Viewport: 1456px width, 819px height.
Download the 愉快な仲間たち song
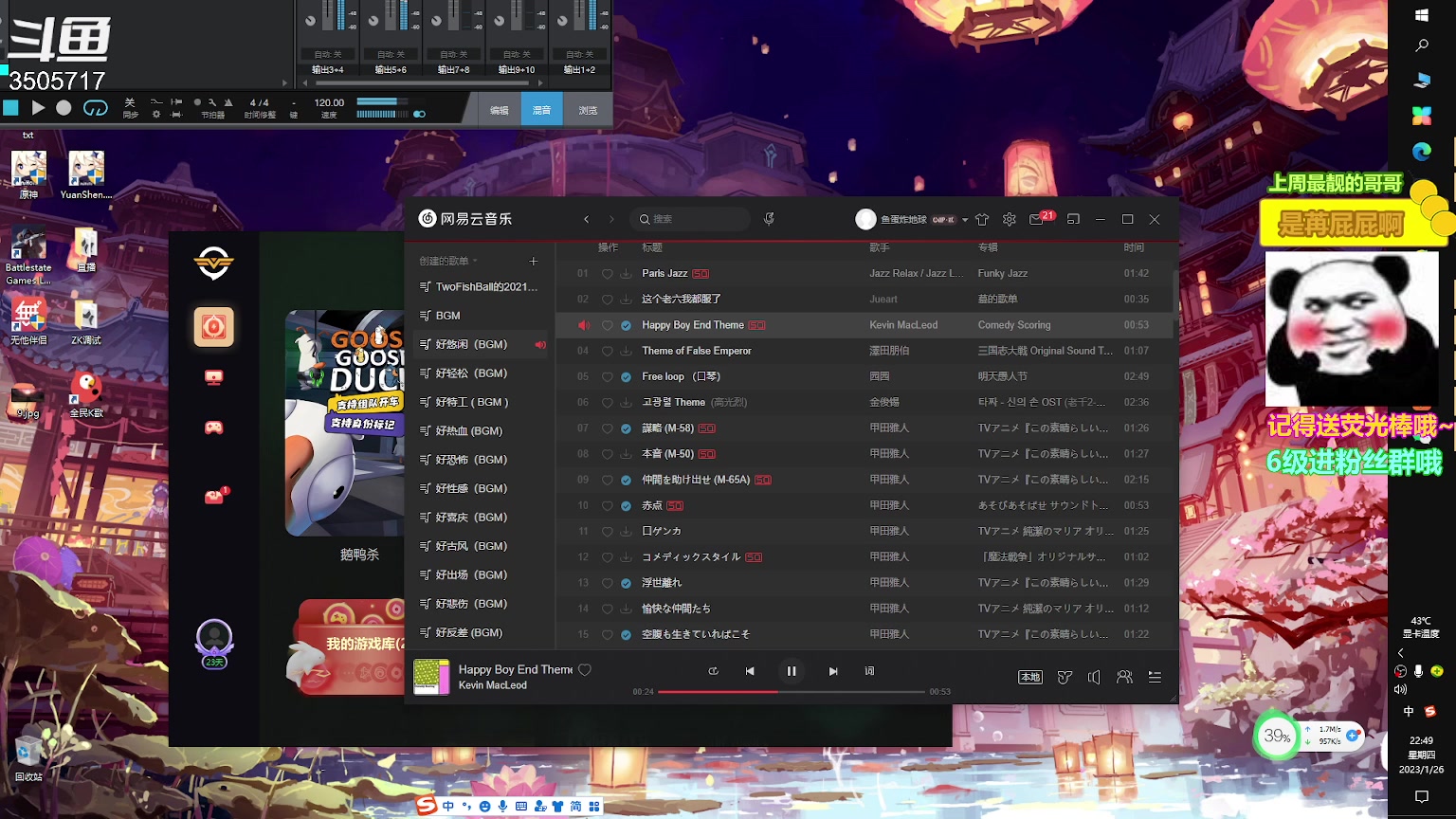[626, 609]
